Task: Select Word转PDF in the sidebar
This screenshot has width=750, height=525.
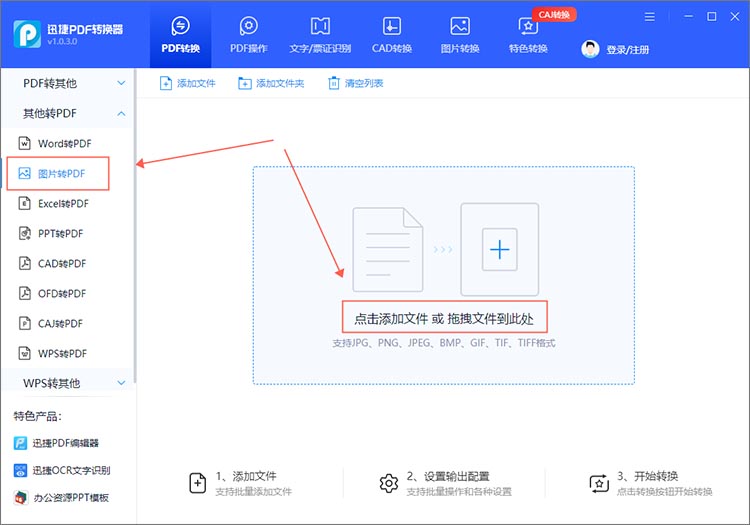Action: [65, 143]
